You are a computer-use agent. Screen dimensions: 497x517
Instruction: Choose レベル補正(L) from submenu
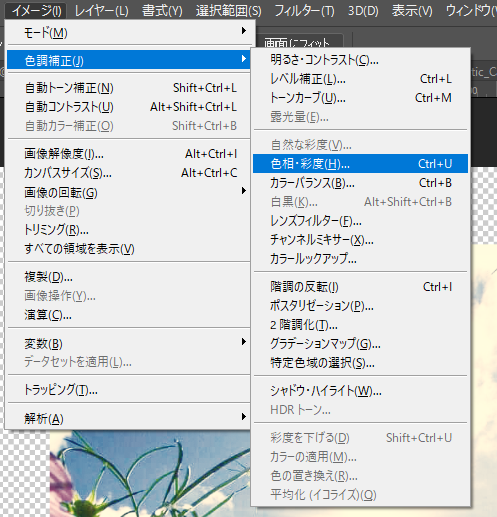click(x=360, y=79)
